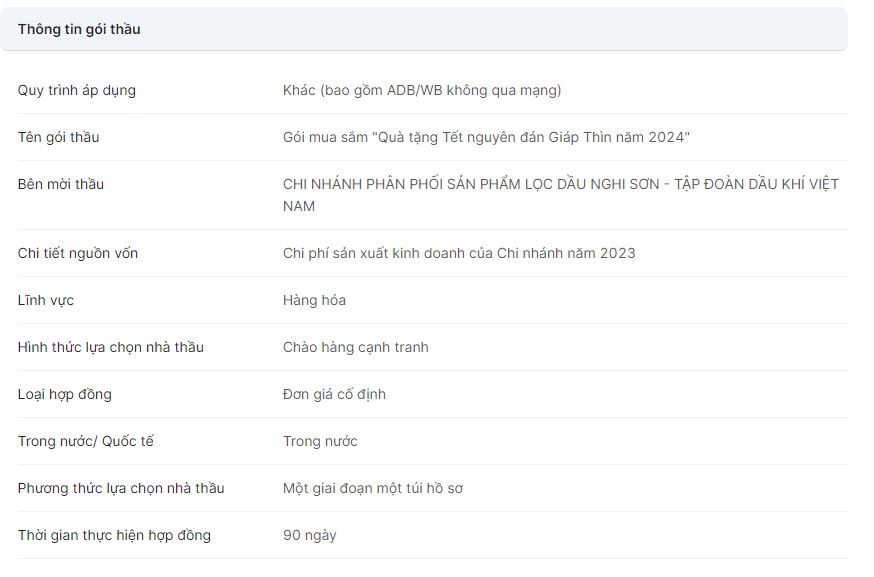The width and height of the screenshot is (874, 577).
Task: Click the "Loại hợp đồng" label
Action: (x=65, y=394)
